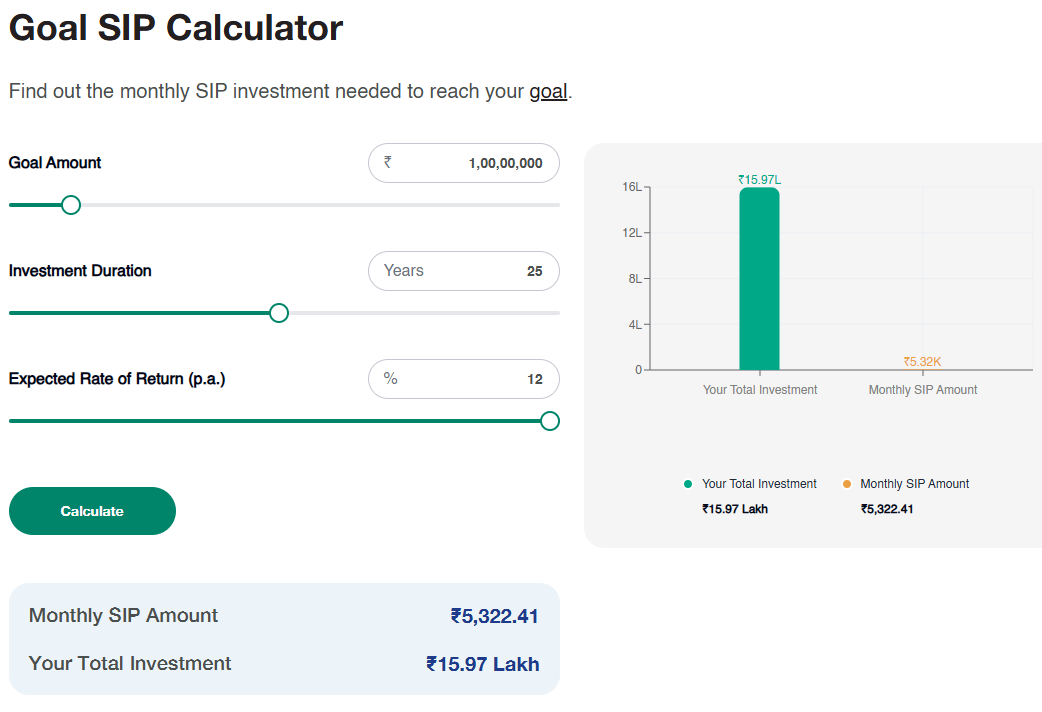Click the Monthly SIP Amount result ₹5,322.41
Viewport: 1042px width, 712px height.
(x=494, y=616)
